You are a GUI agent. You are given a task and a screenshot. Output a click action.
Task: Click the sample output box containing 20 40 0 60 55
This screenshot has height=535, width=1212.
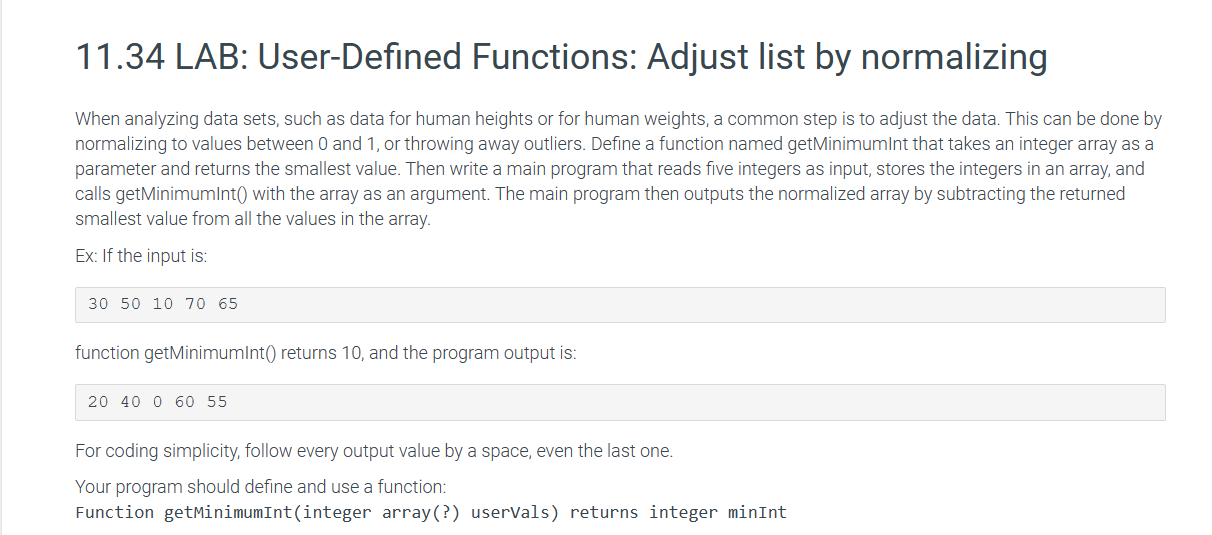tap(620, 402)
